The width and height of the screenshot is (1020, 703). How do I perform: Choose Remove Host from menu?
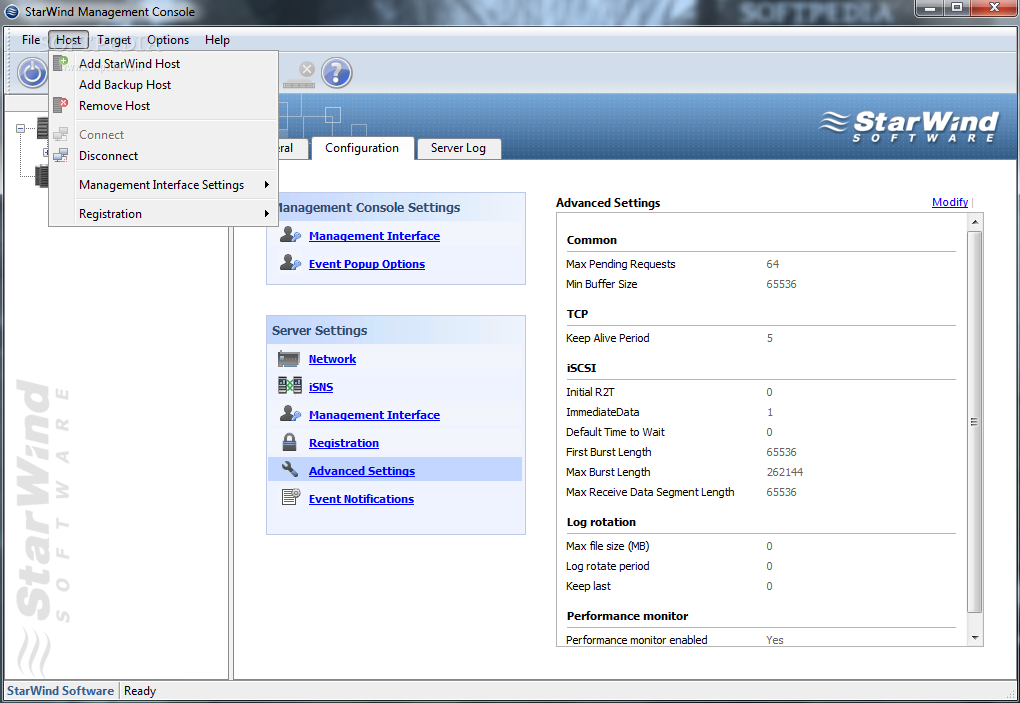[163, 105]
